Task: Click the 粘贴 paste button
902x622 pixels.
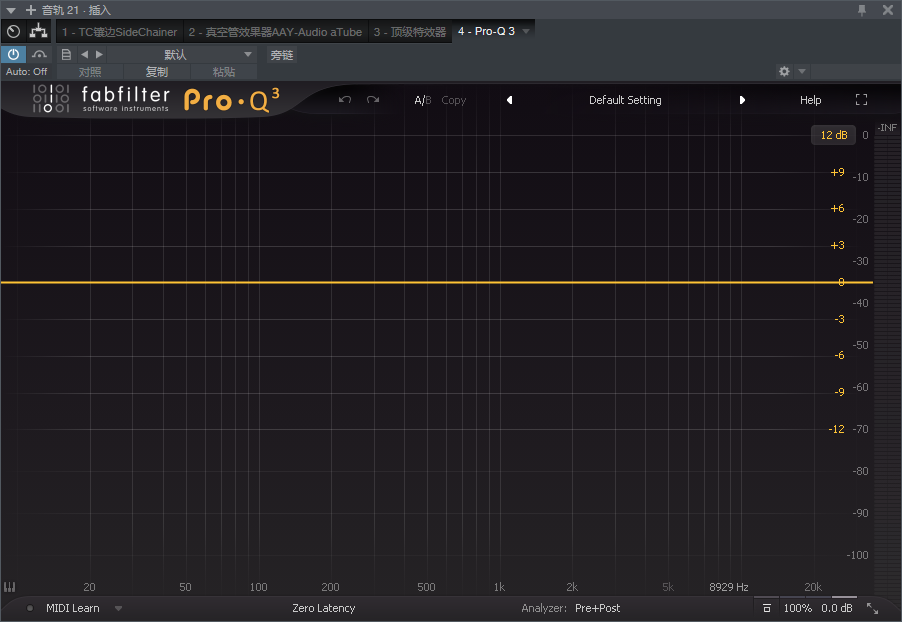Action: click(x=224, y=72)
